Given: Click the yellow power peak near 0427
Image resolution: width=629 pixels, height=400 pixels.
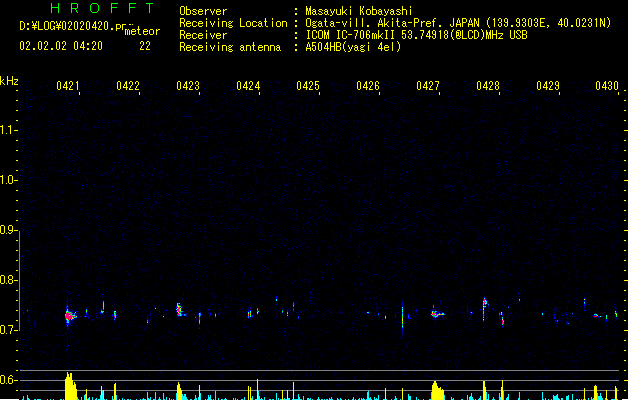Looking at the screenshot, I should tap(437, 390).
